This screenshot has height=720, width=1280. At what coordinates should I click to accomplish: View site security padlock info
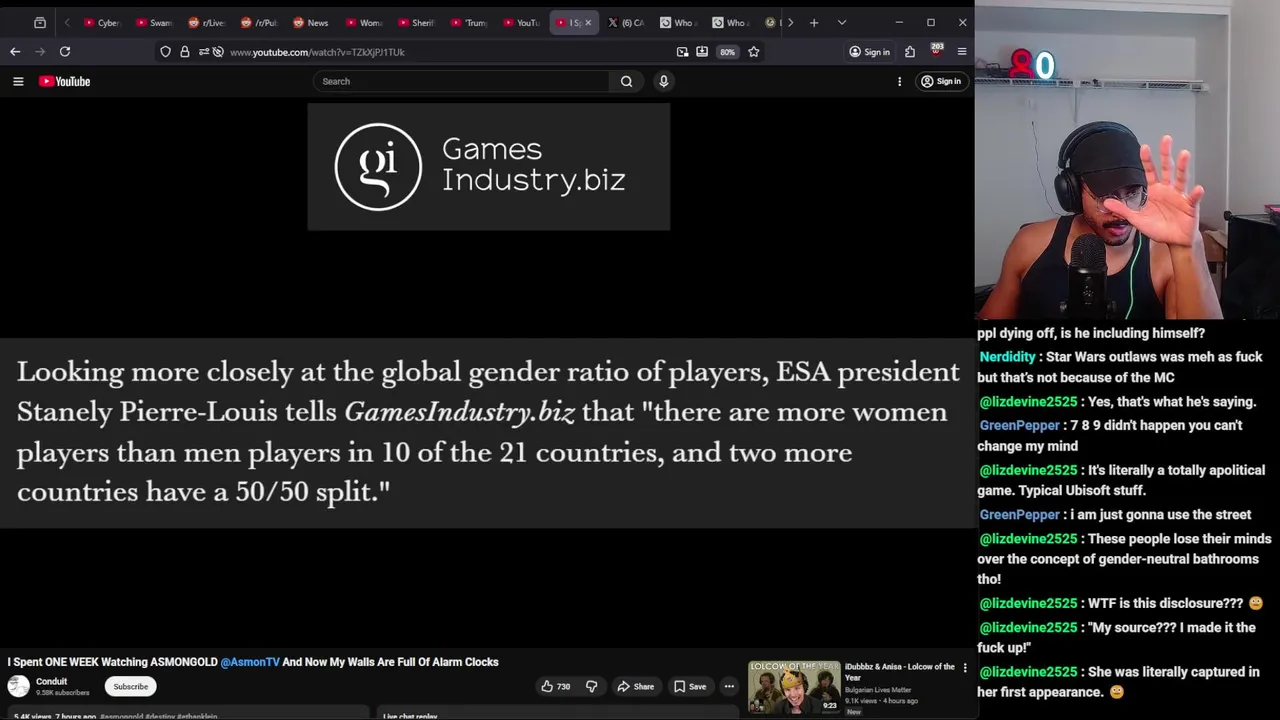tap(185, 52)
